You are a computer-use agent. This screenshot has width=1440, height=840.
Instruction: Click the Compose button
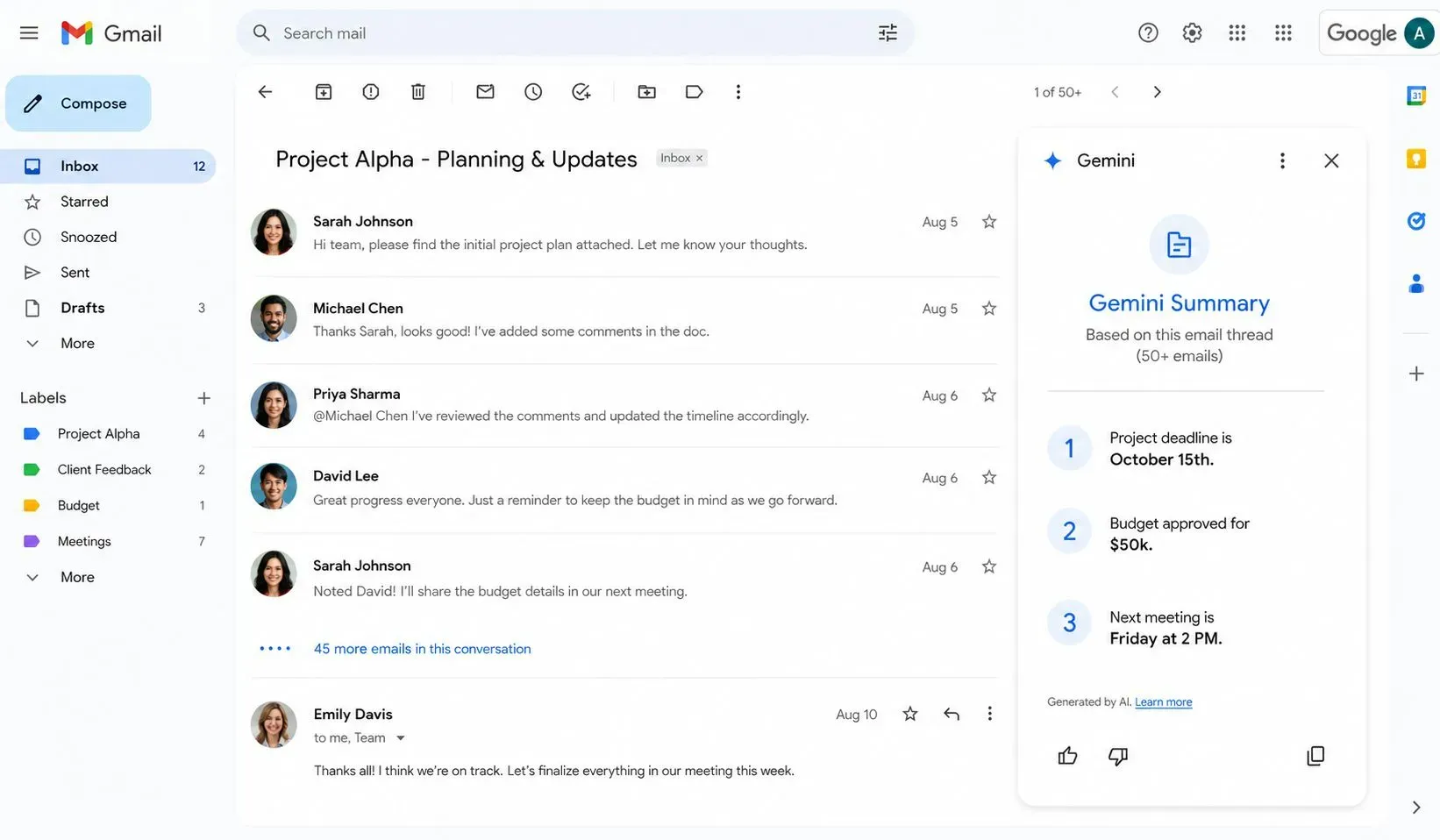(x=78, y=103)
